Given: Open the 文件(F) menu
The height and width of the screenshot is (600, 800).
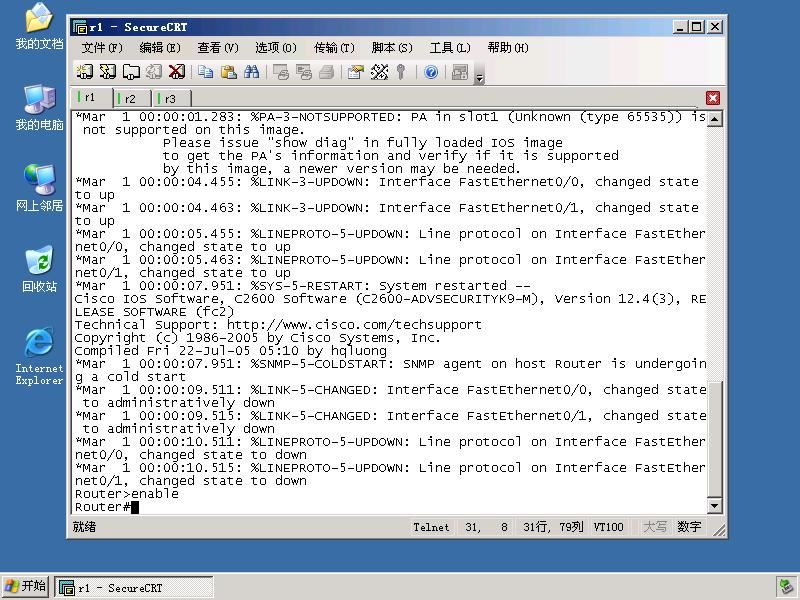Looking at the screenshot, I should click(x=102, y=48).
